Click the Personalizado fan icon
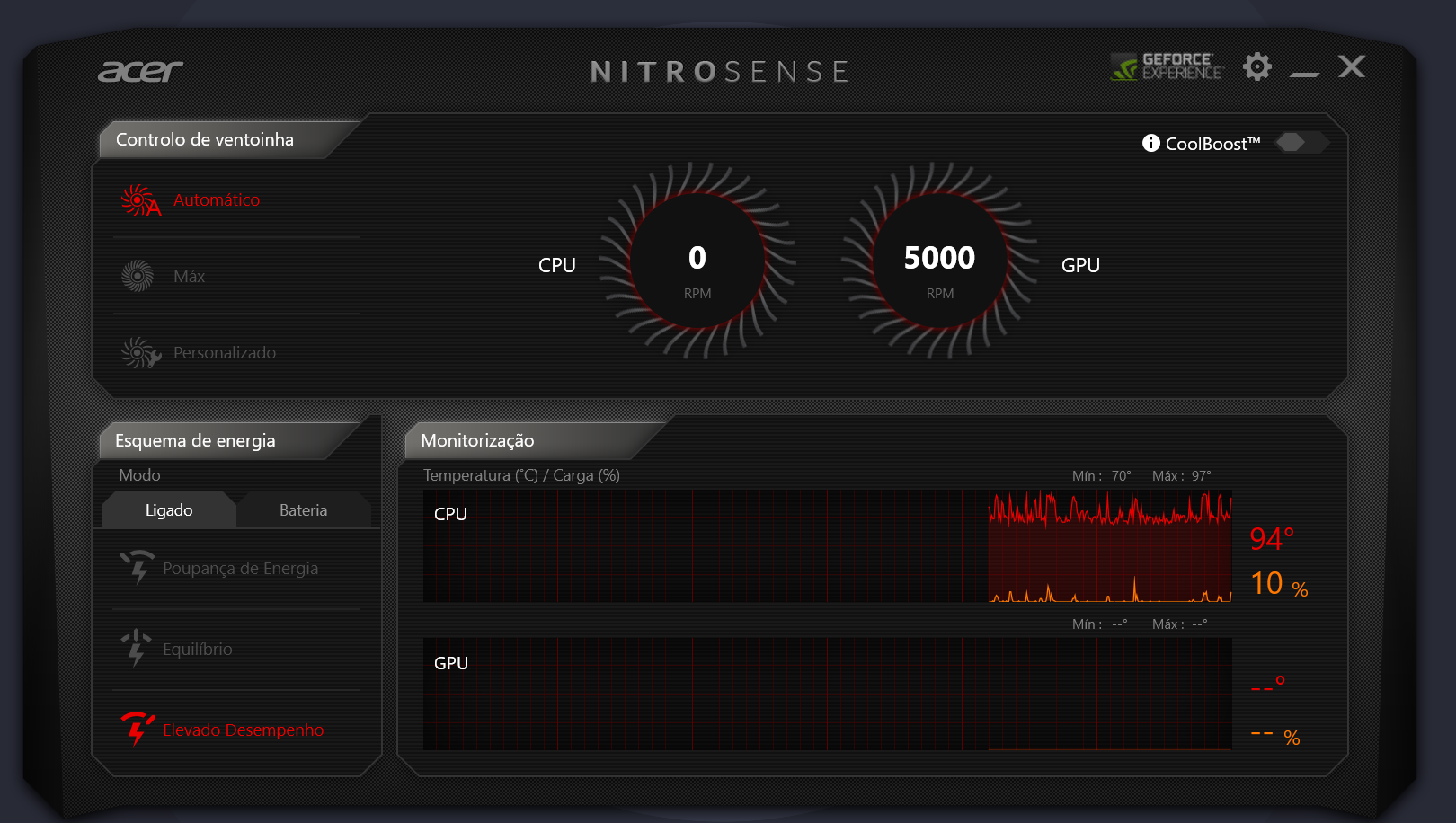1456x823 pixels. click(x=141, y=353)
